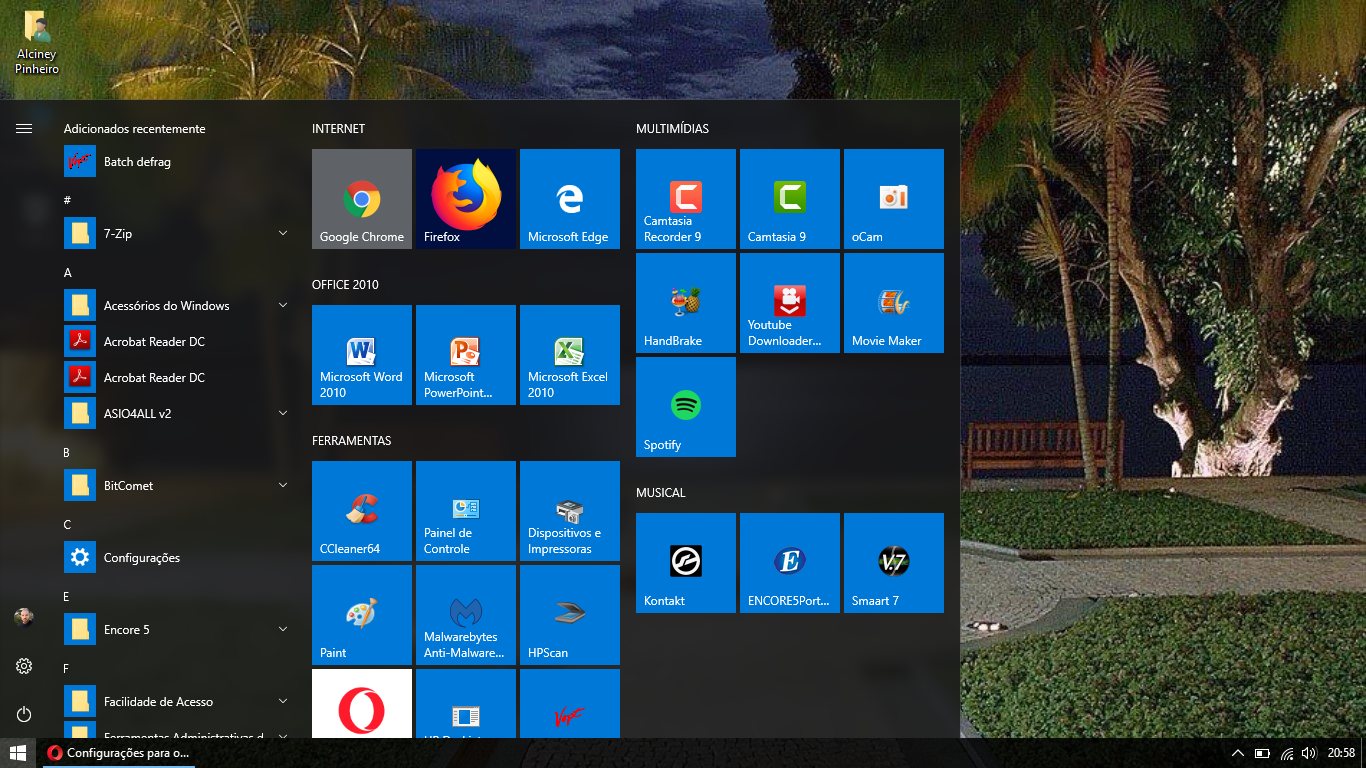This screenshot has height=768, width=1366.
Task: Open Configurações in the app list
Action: (178, 557)
